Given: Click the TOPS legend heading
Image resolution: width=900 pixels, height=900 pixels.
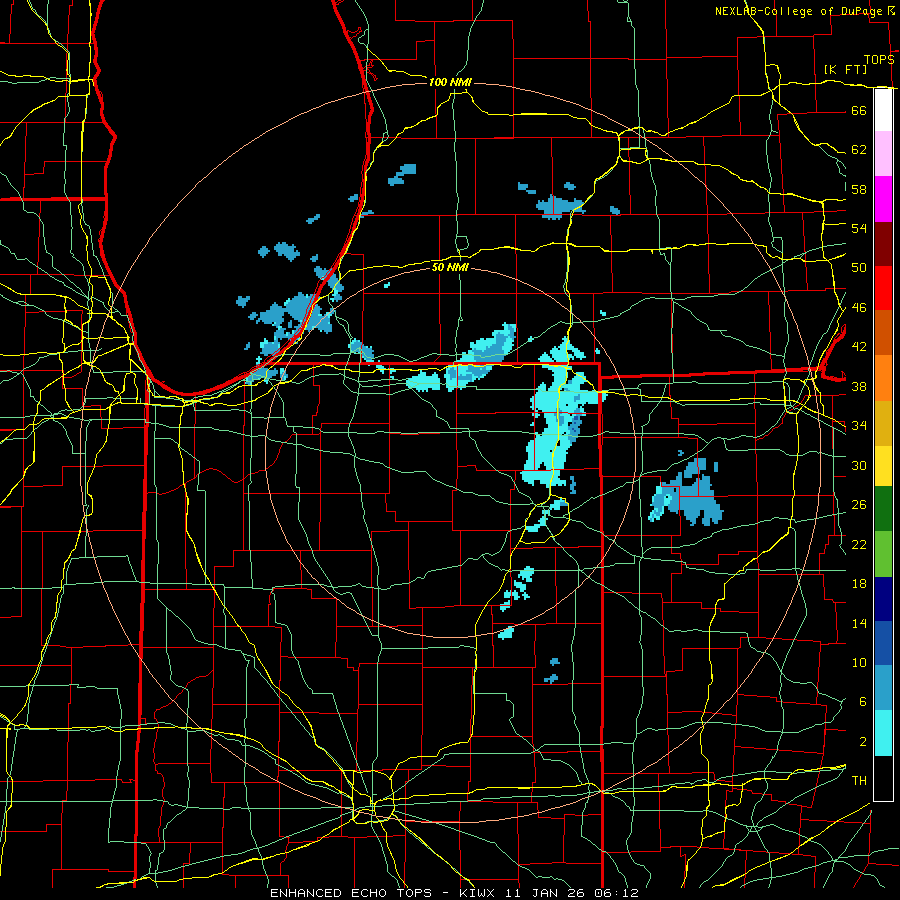Looking at the screenshot, I should 879,60.
